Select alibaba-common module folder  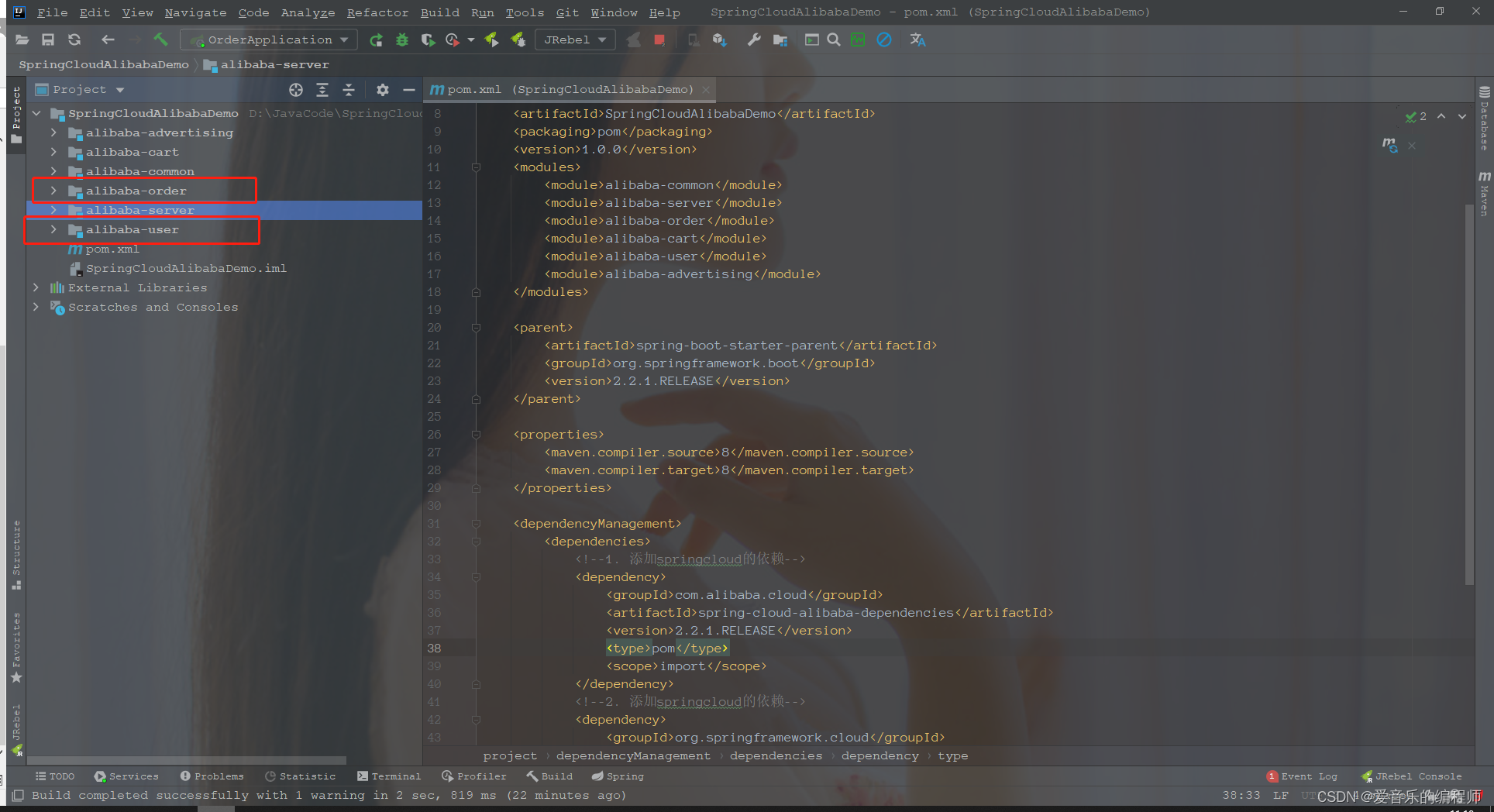(139, 171)
